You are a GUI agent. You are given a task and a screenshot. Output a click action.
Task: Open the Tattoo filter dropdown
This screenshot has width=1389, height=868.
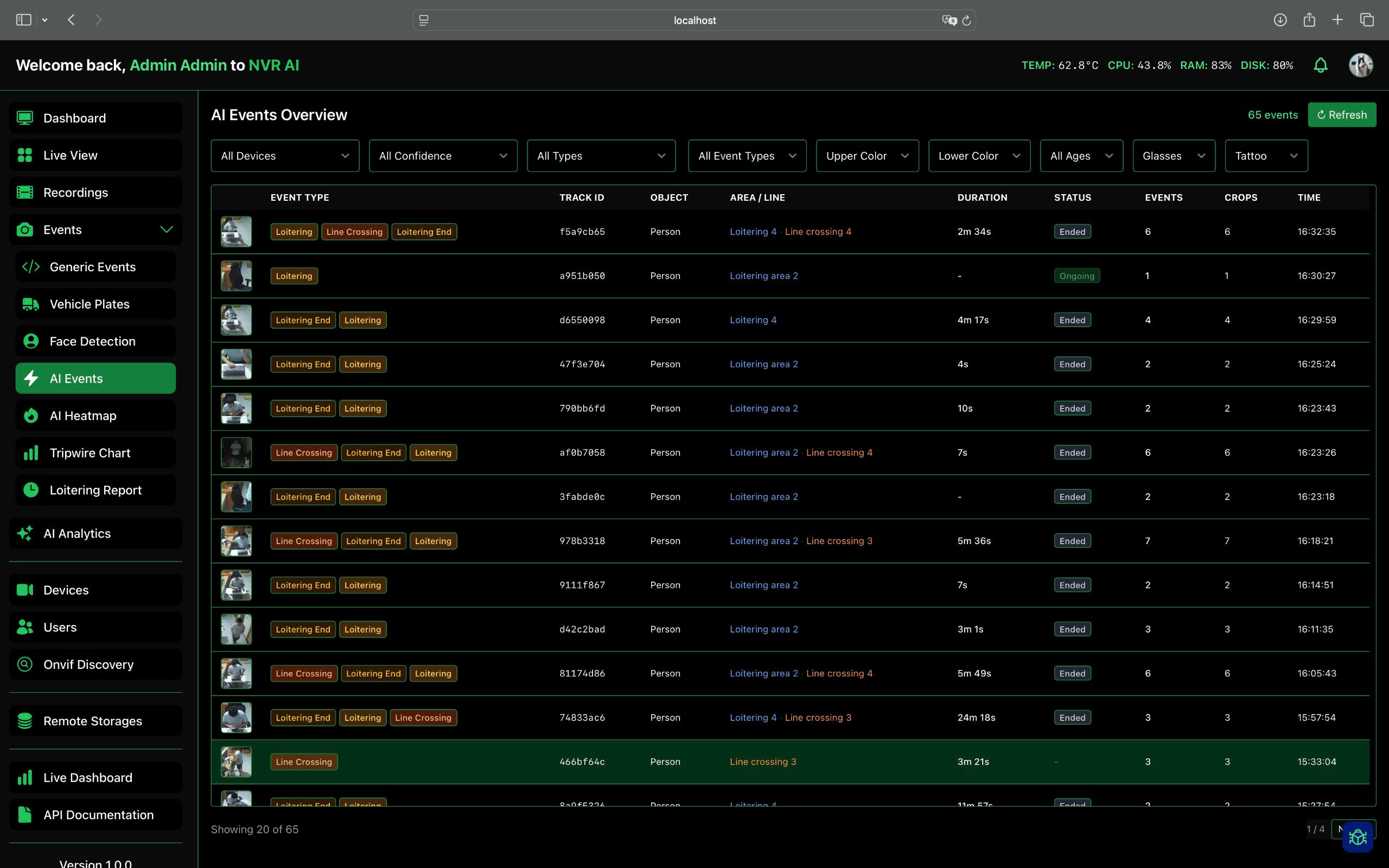pyautogui.click(x=1266, y=156)
